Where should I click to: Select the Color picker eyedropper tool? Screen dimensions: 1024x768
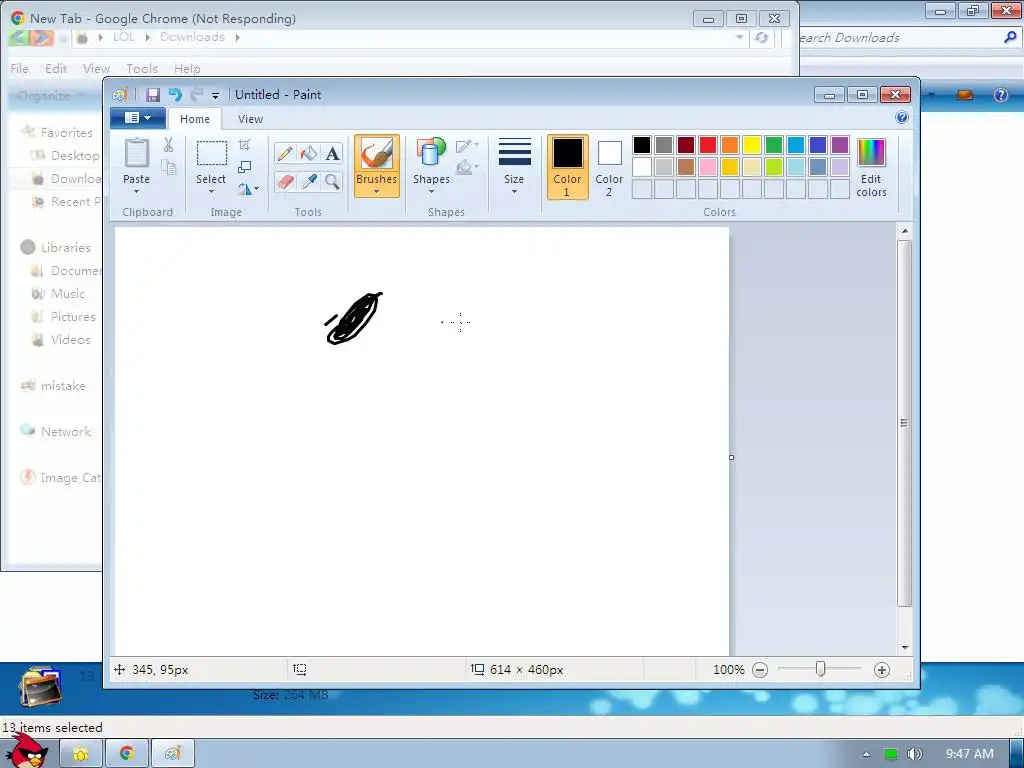tap(308, 181)
